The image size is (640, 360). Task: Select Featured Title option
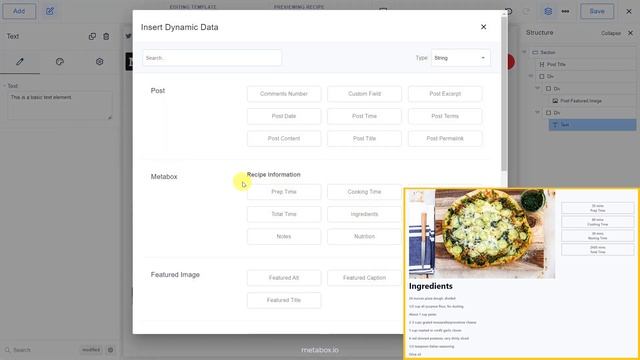click(284, 300)
